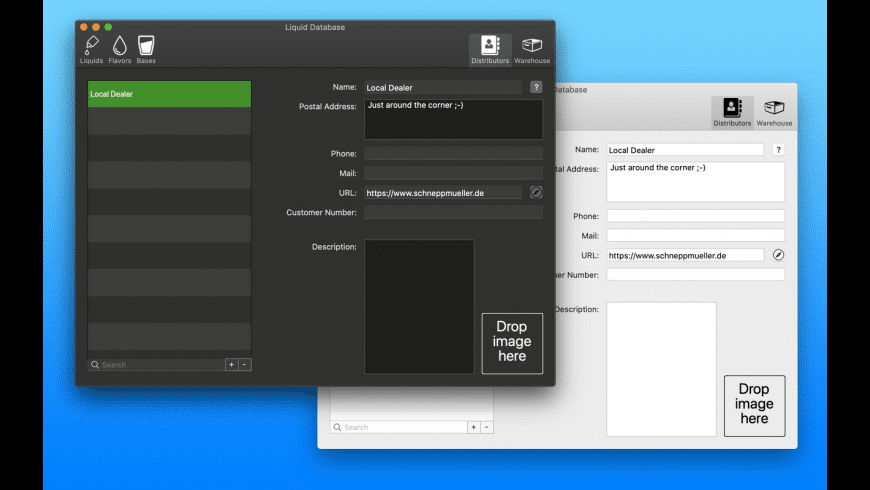Open Warehouse in the light window
This screenshot has height=490, width=870.
(x=775, y=113)
